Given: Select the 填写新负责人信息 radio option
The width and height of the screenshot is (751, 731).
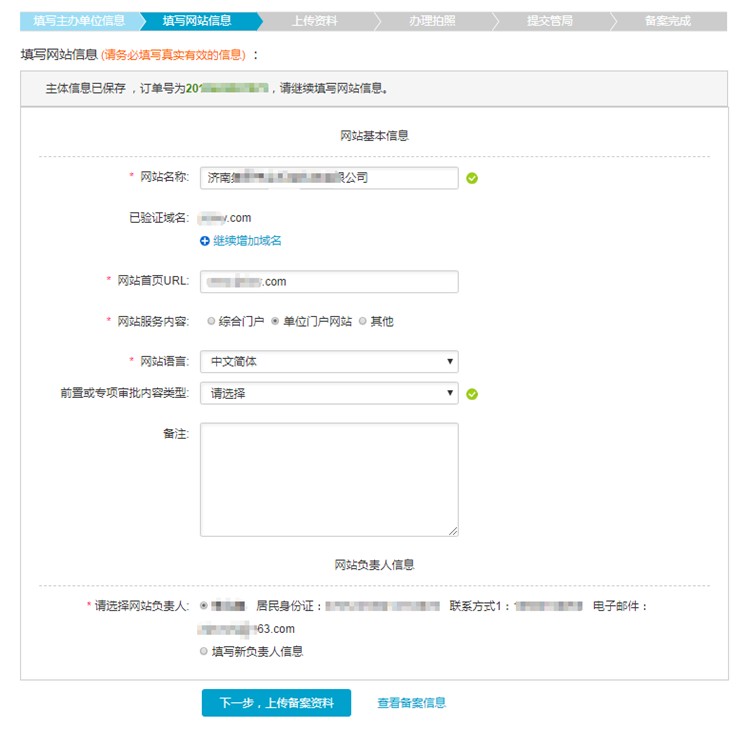Looking at the screenshot, I should pyautogui.click(x=204, y=651).
